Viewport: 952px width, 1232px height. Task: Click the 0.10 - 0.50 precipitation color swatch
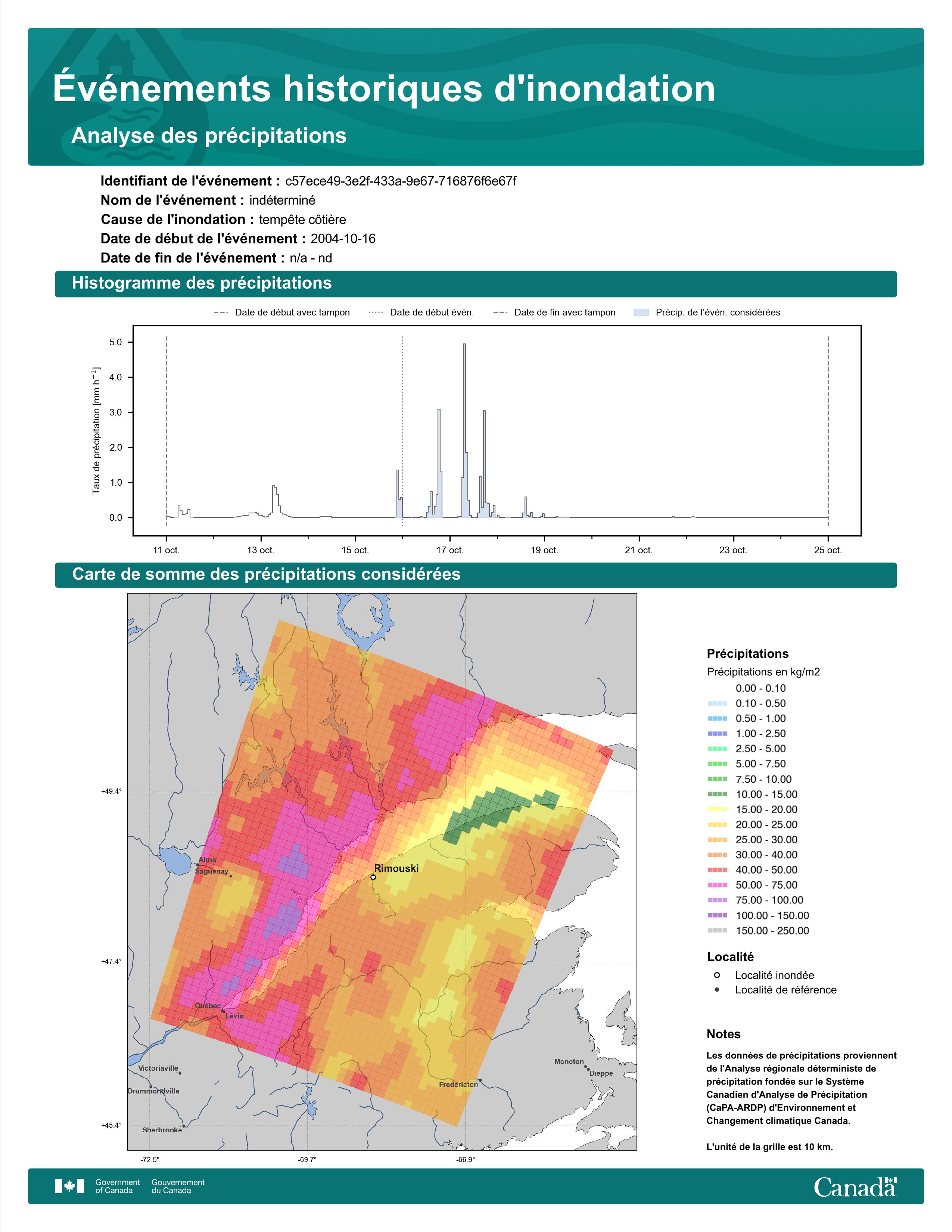pyautogui.click(x=717, y=703)
